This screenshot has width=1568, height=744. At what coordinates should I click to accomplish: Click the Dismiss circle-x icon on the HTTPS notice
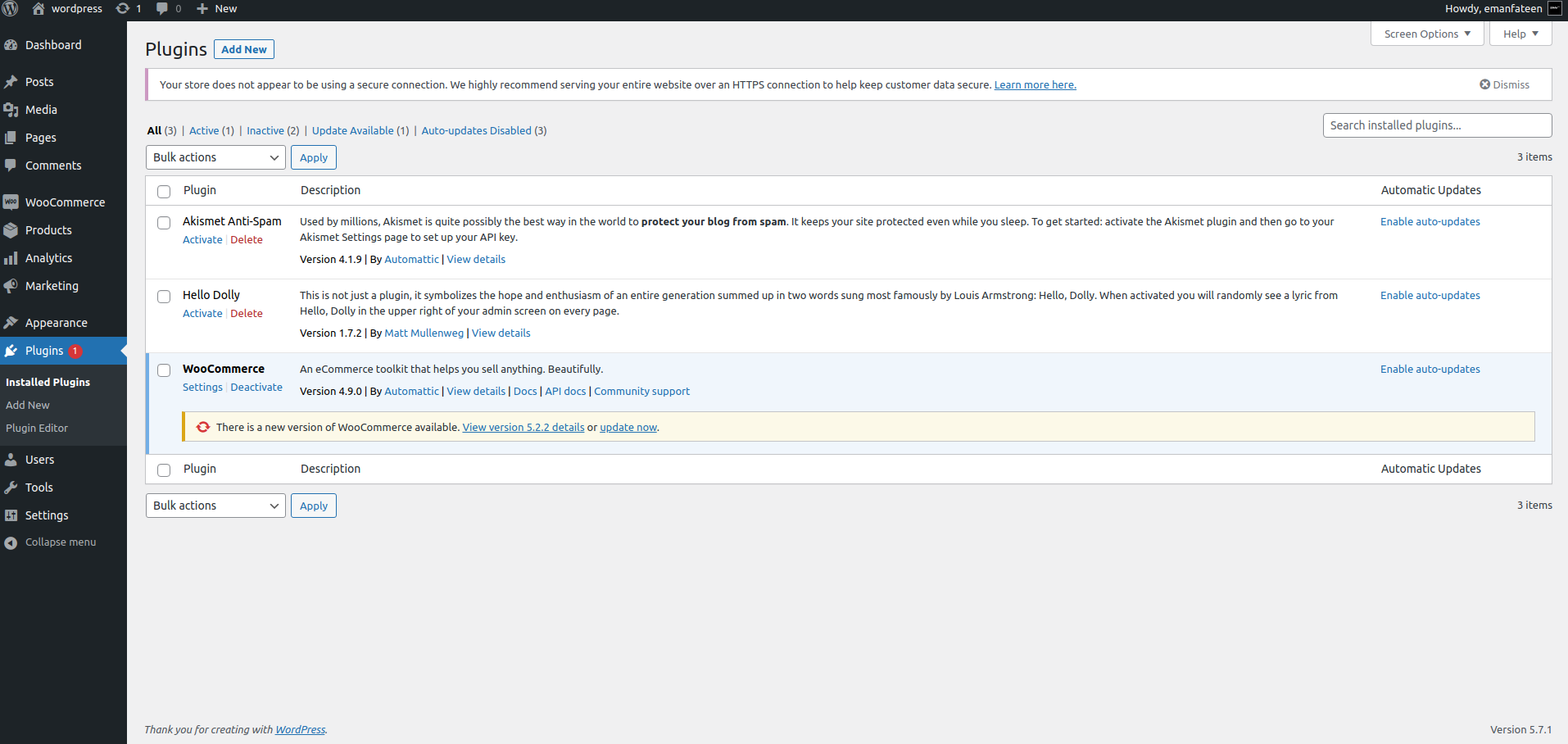(x=1484, y=84)
